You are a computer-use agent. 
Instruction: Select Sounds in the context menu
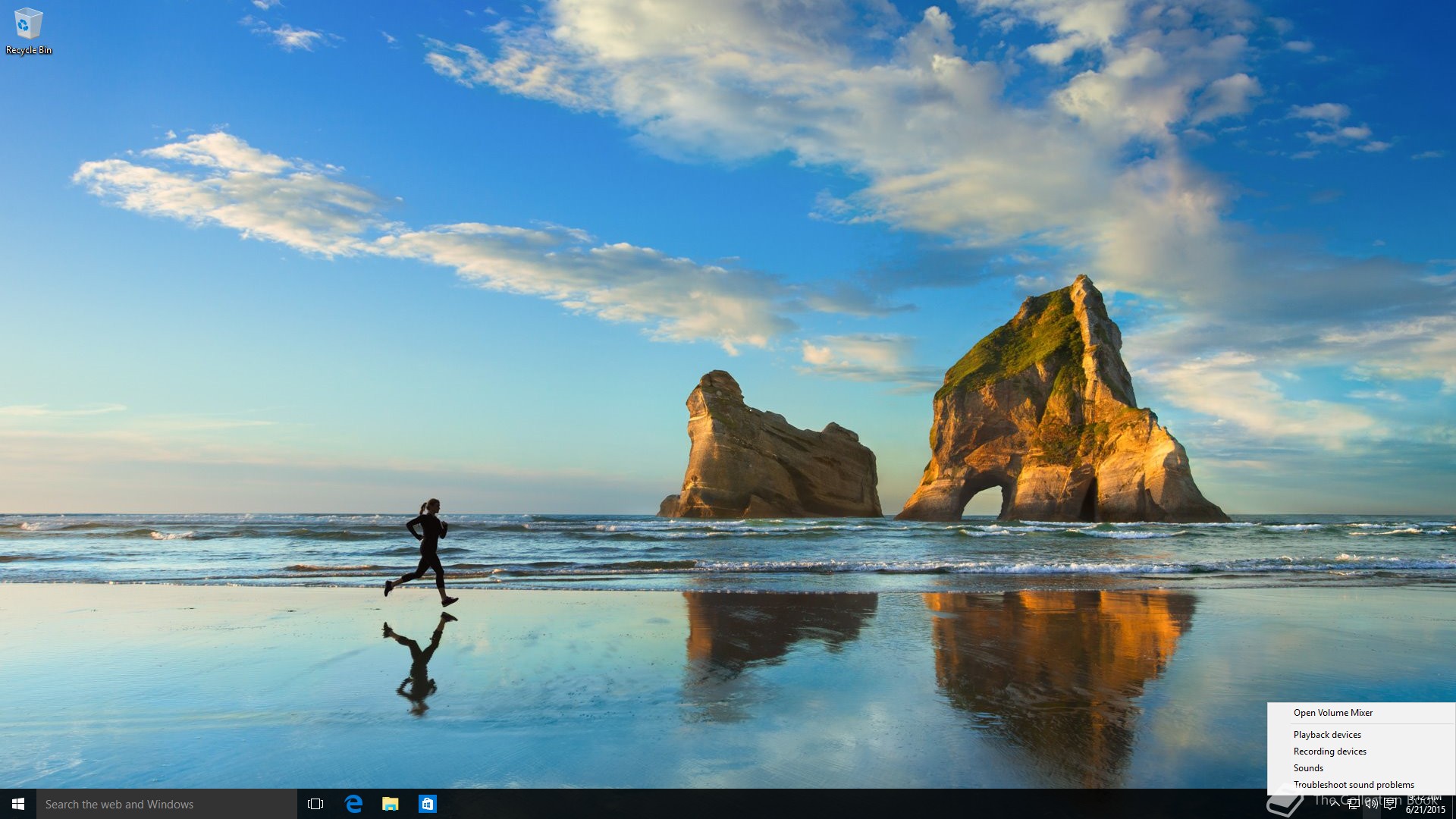coord(1307,768)
